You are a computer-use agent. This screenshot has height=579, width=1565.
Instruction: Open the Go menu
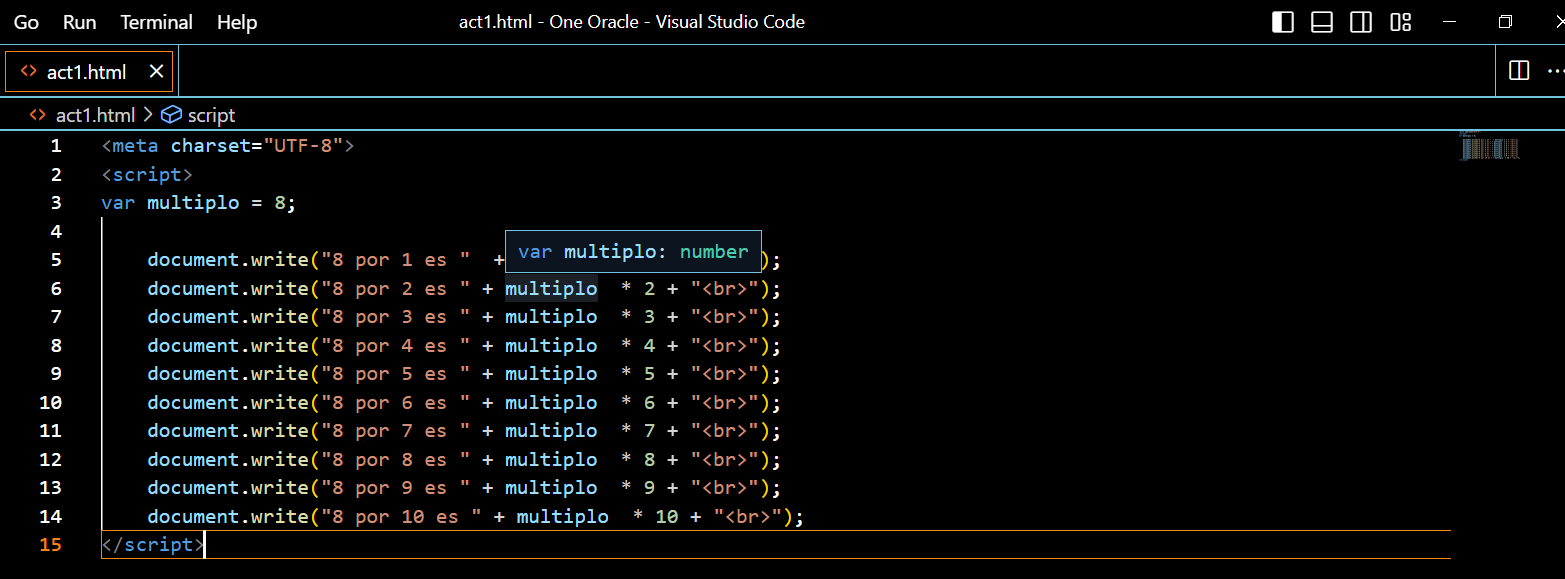26,22
